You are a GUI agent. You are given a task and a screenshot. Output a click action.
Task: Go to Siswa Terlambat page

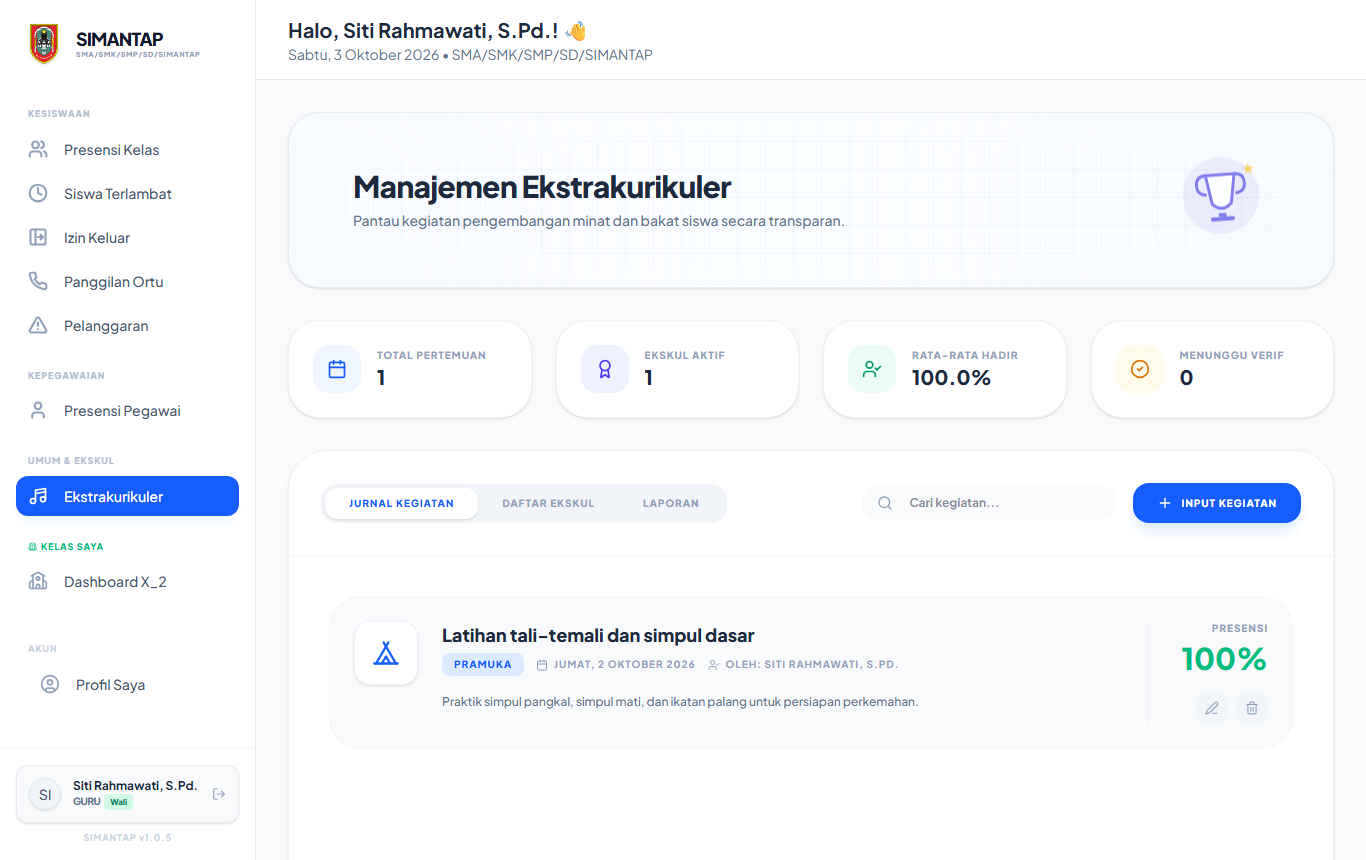pos(127,194)
